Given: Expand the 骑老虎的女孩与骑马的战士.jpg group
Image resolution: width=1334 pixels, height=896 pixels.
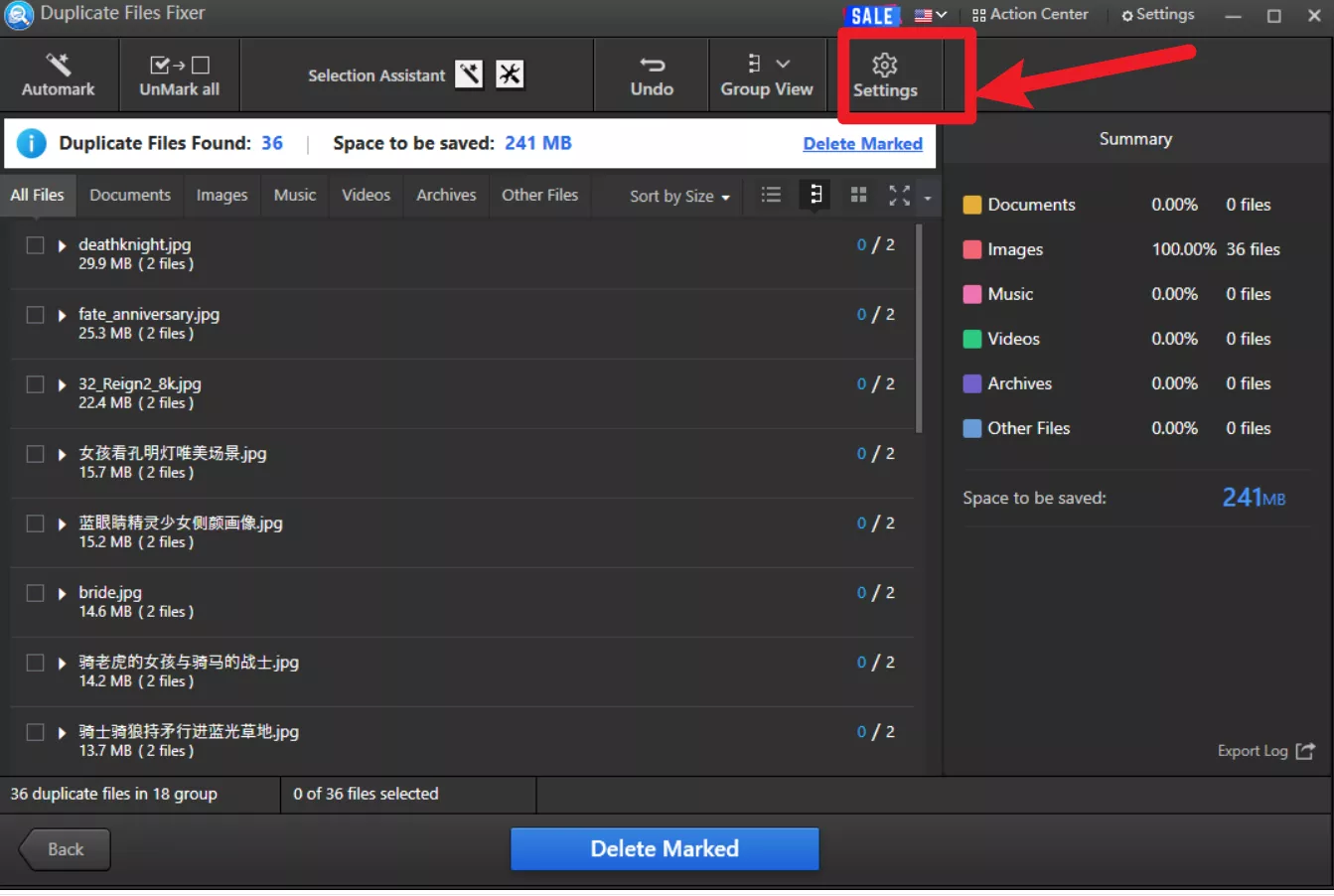Looking at the screenshot, I should coord(62,663).
